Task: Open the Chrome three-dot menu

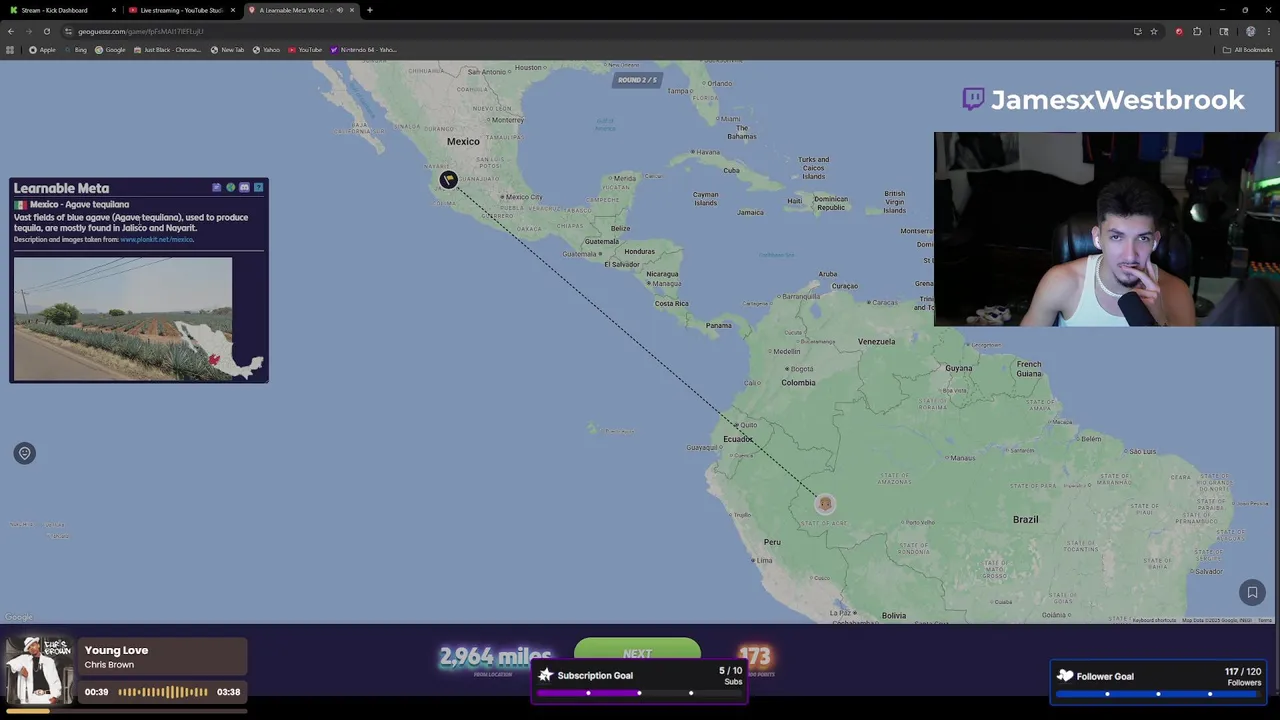Action: (x=1269, y=31)
